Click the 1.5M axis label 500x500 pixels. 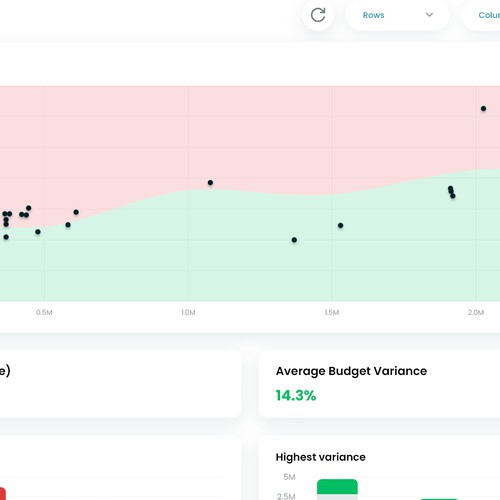(x=332, y=313)
